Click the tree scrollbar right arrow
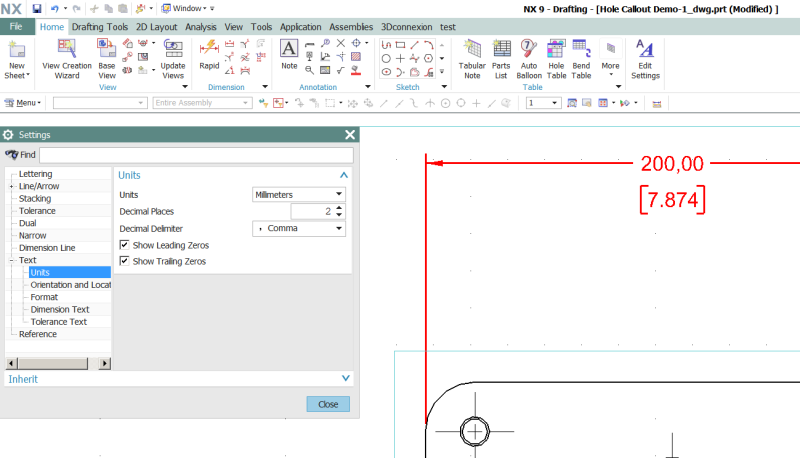This screenshot has height=458, width=800. (105, 364)
